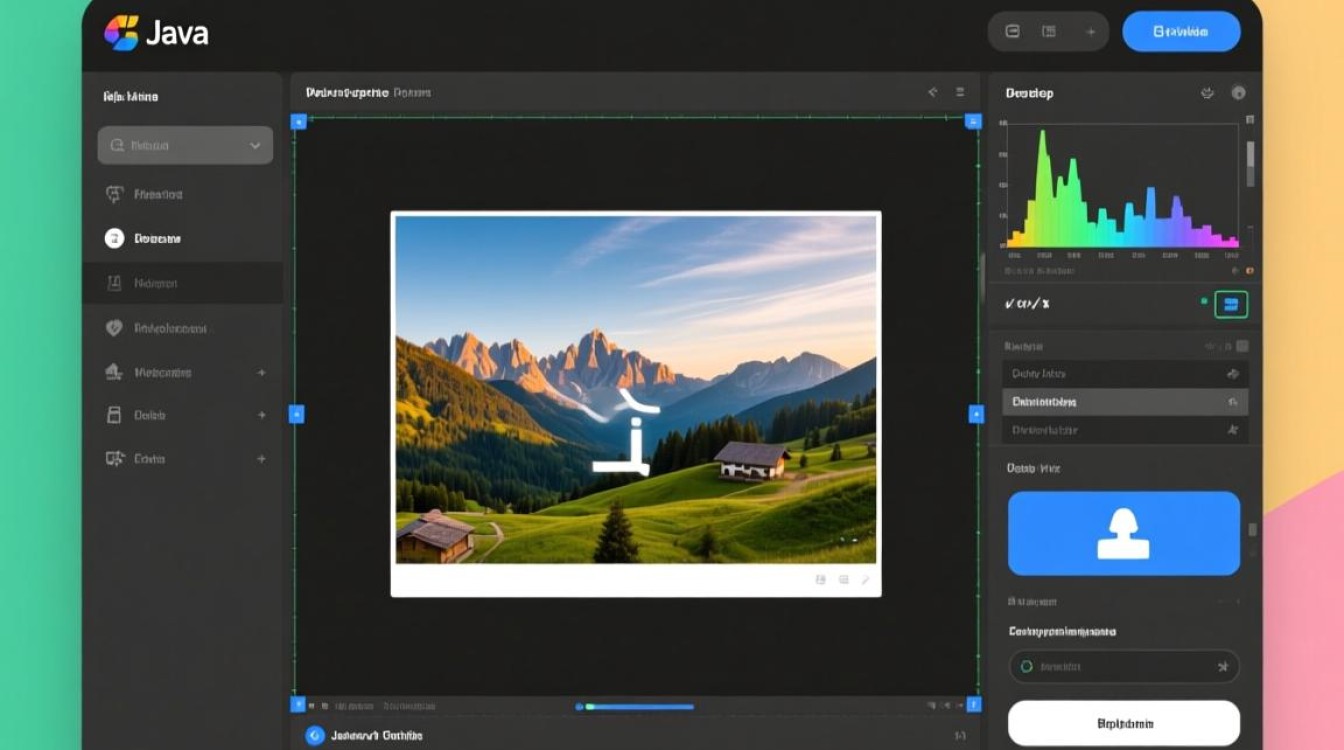Click the back arrow icon above canvas

(932, 92)
